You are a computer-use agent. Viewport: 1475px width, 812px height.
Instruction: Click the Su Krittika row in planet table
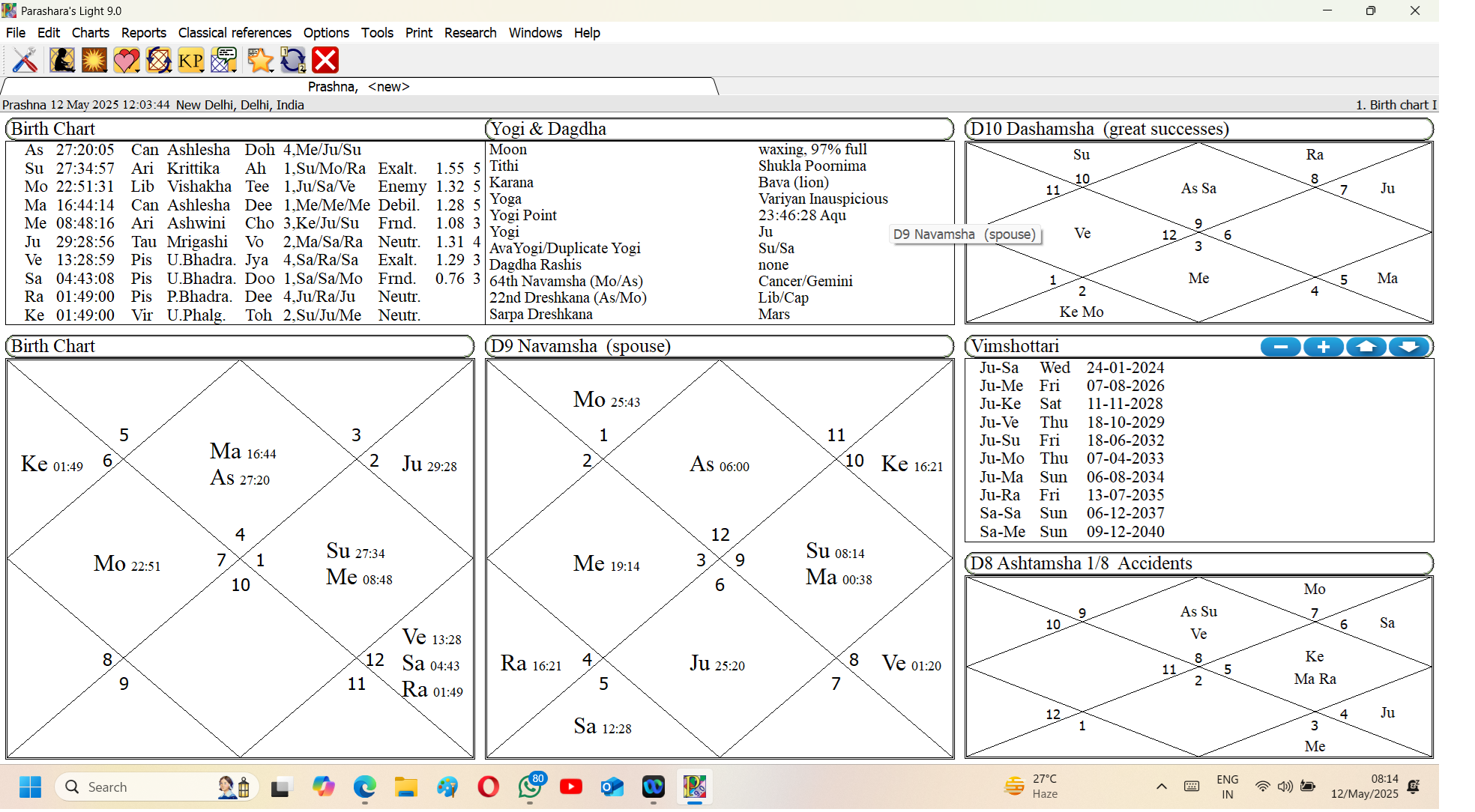pos(252,169)
